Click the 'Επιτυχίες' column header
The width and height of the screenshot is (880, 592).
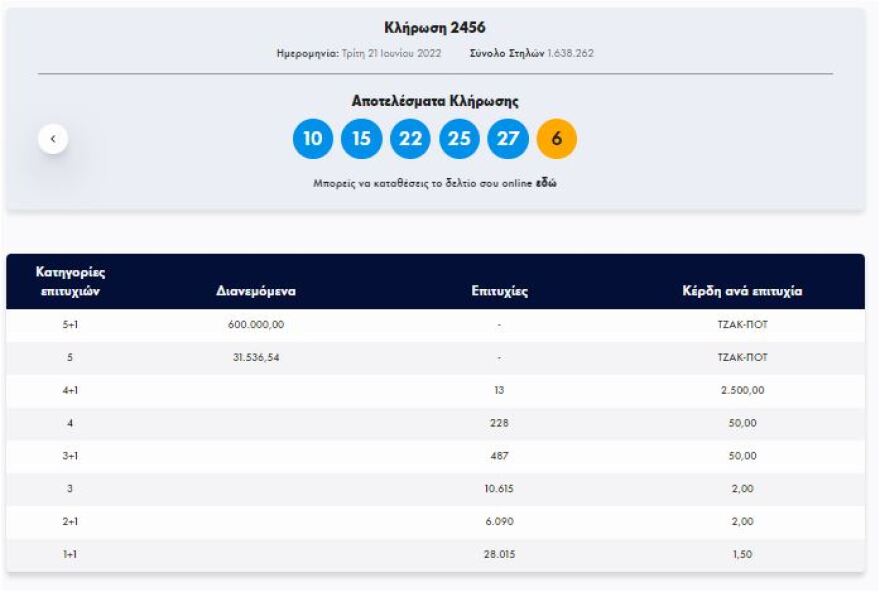(499, 292)
